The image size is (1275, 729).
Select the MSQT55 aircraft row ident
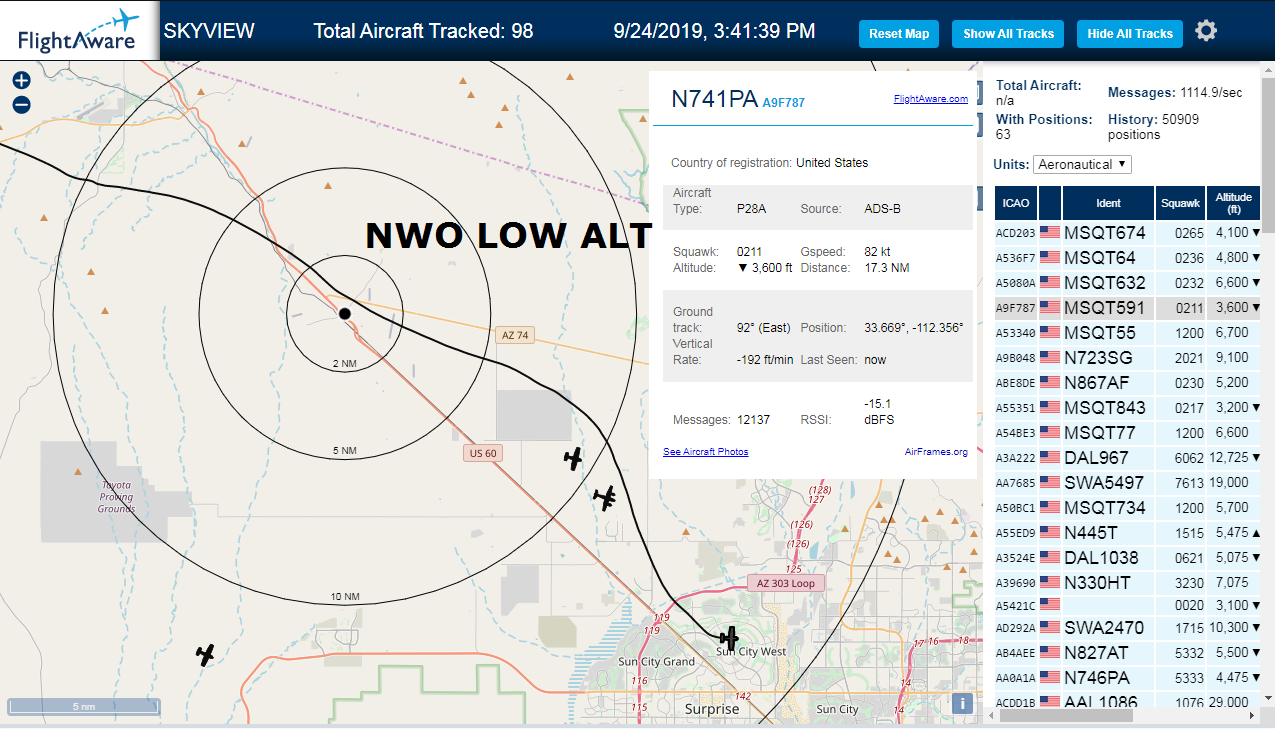1100,333
